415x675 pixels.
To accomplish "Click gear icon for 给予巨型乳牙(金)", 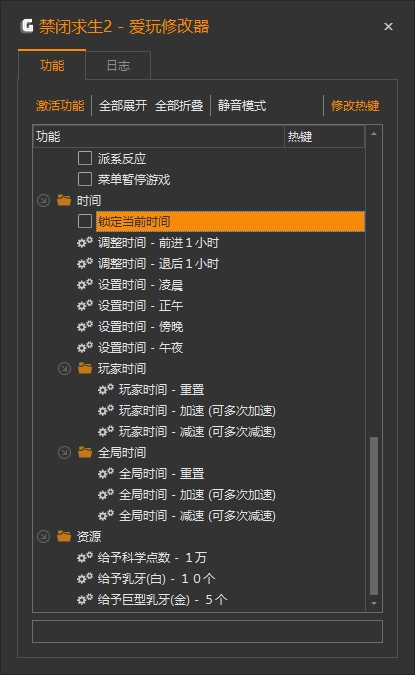I will point(85,599).
